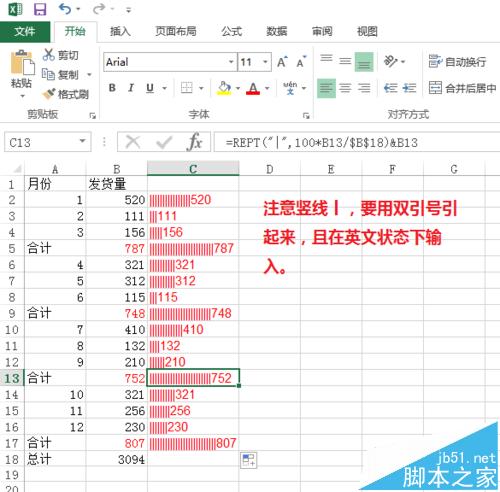The width and height of the screenshot is (500, 492).
Task: Open clipboard (剪贴板) dialog launcher
Action: (x=92, y=116)
